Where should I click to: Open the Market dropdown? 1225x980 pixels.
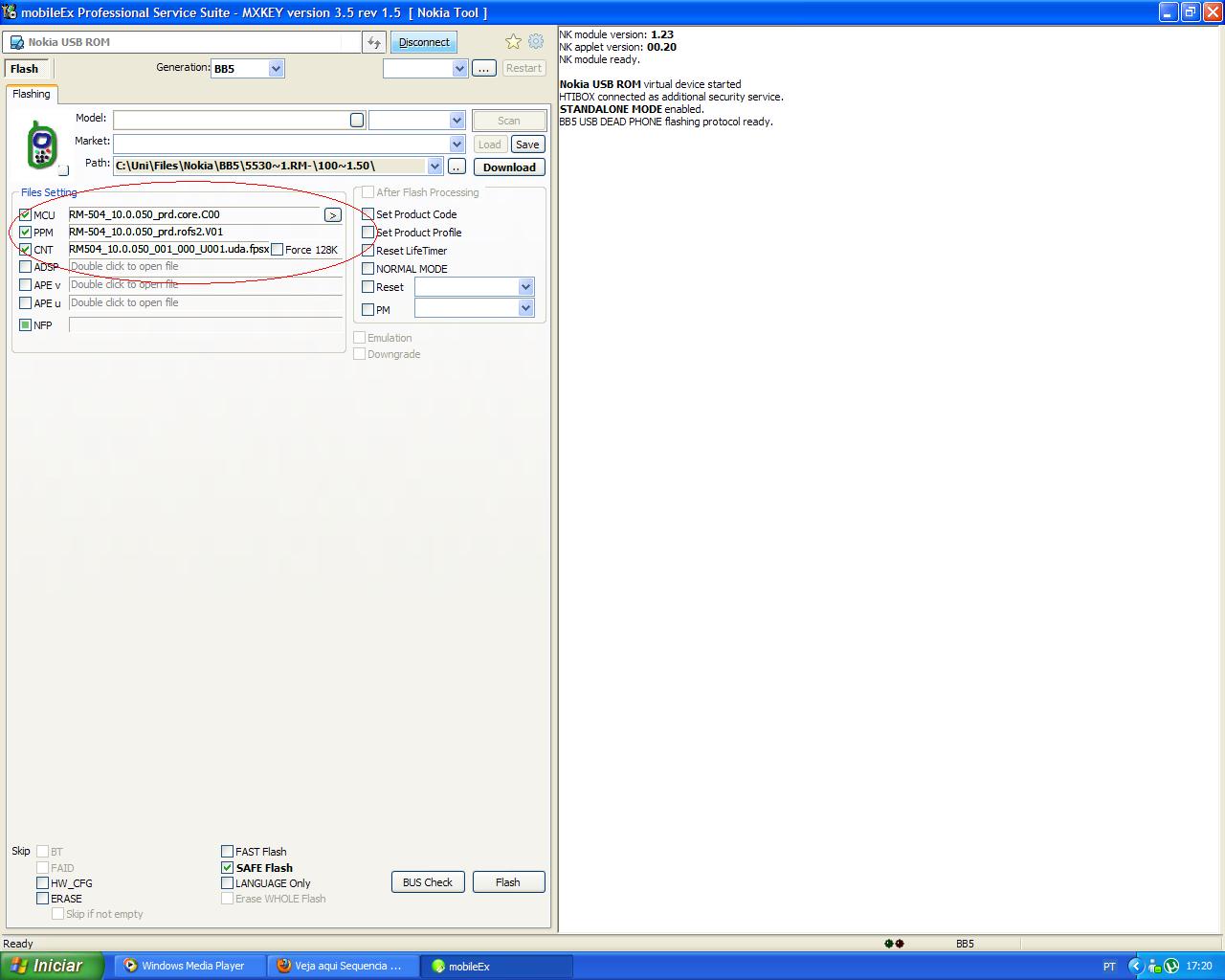click(457, 144)
